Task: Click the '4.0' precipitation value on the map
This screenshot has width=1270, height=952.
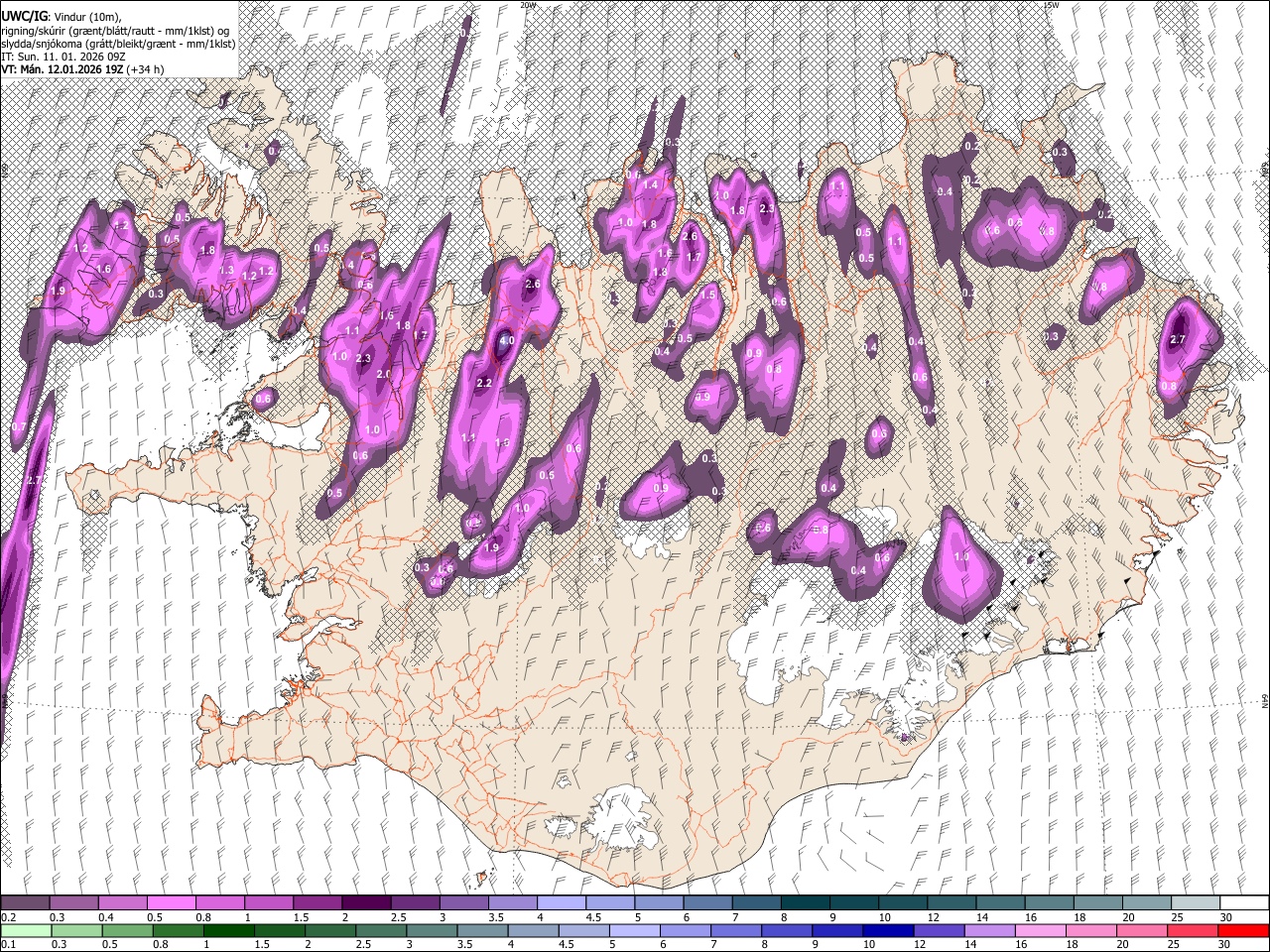Action: [x=506, y=340]
